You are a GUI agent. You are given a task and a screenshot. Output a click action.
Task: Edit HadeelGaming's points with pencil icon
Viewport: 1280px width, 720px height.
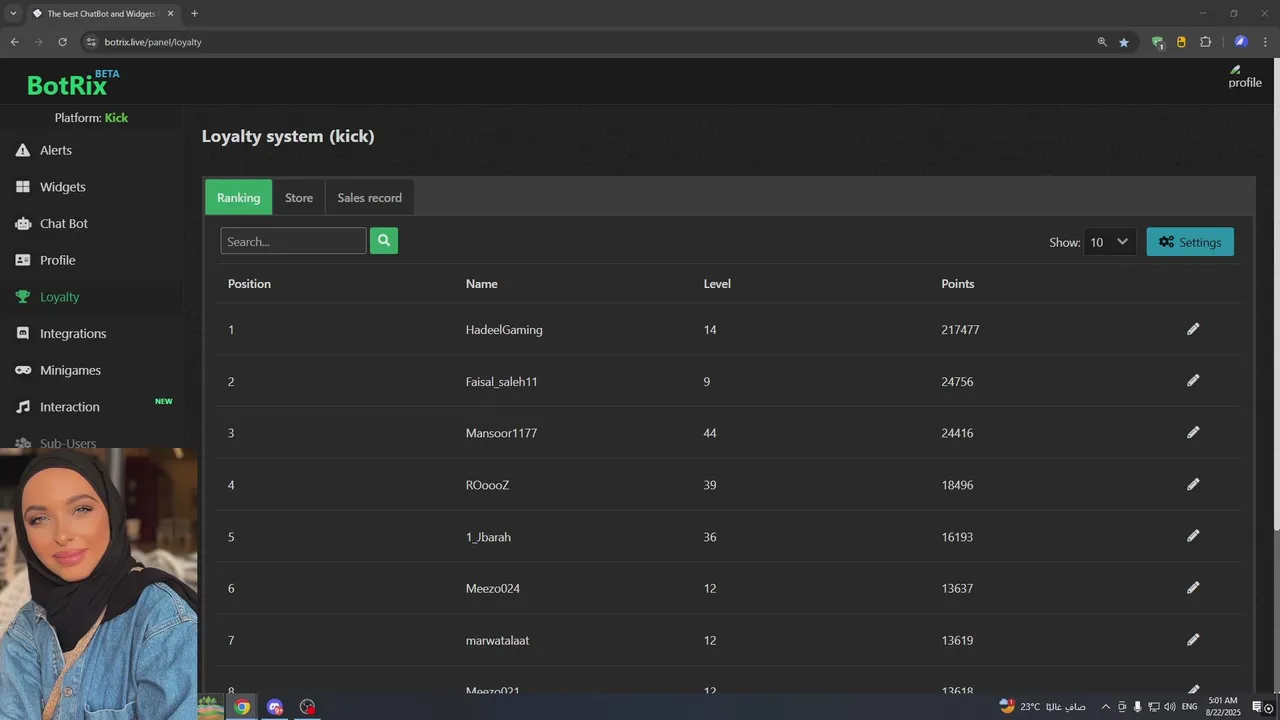(x=1193, y=329)
